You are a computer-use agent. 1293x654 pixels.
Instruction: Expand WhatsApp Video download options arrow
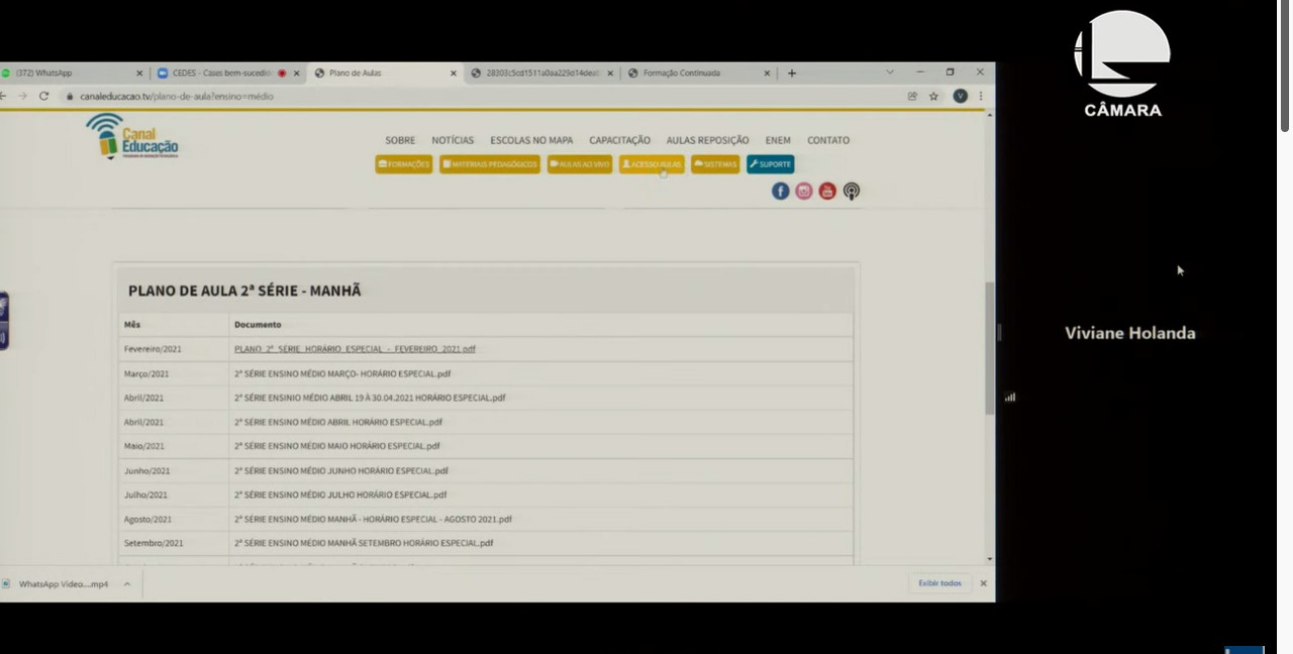tap(127, 583)
